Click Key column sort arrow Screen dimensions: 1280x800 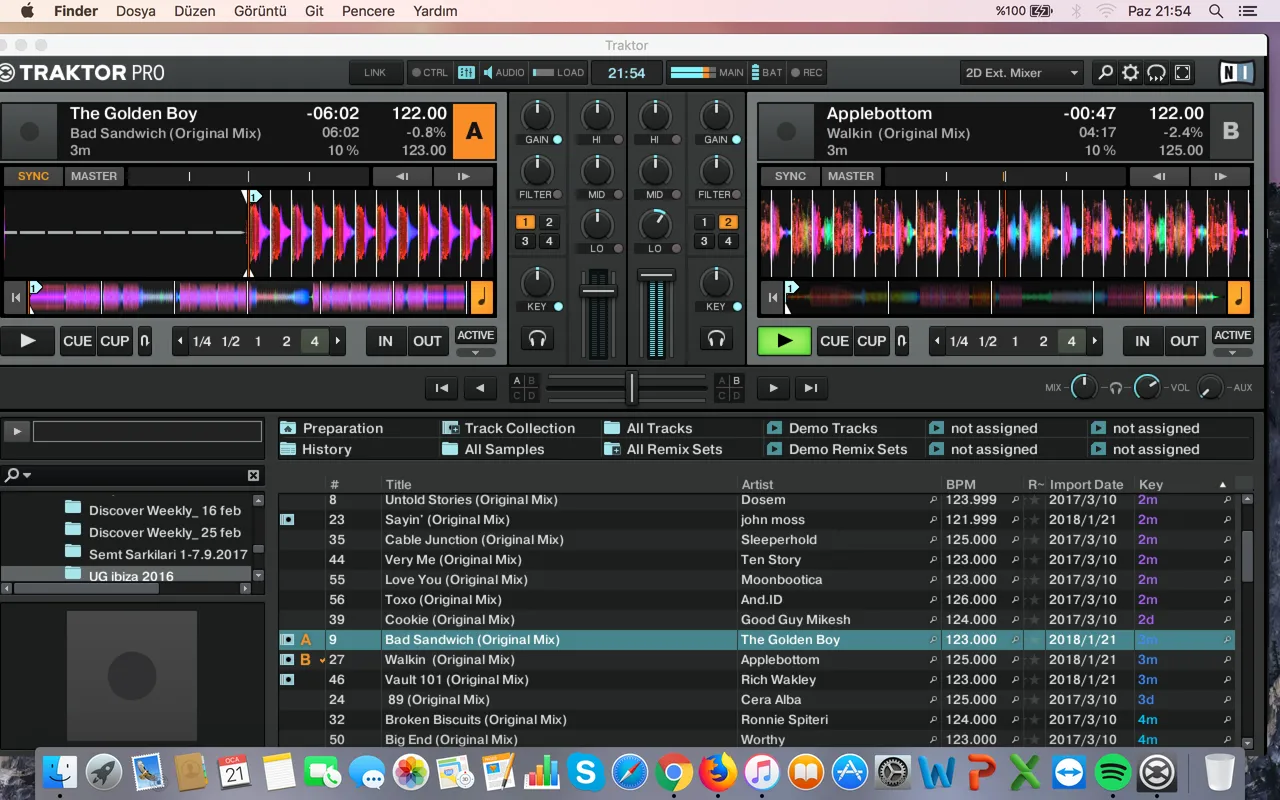[x=1222, y=485]
